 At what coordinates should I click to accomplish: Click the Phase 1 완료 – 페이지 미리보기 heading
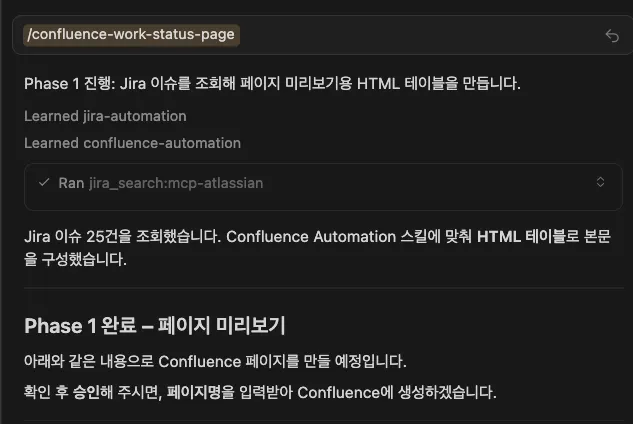tap(155, 325)
